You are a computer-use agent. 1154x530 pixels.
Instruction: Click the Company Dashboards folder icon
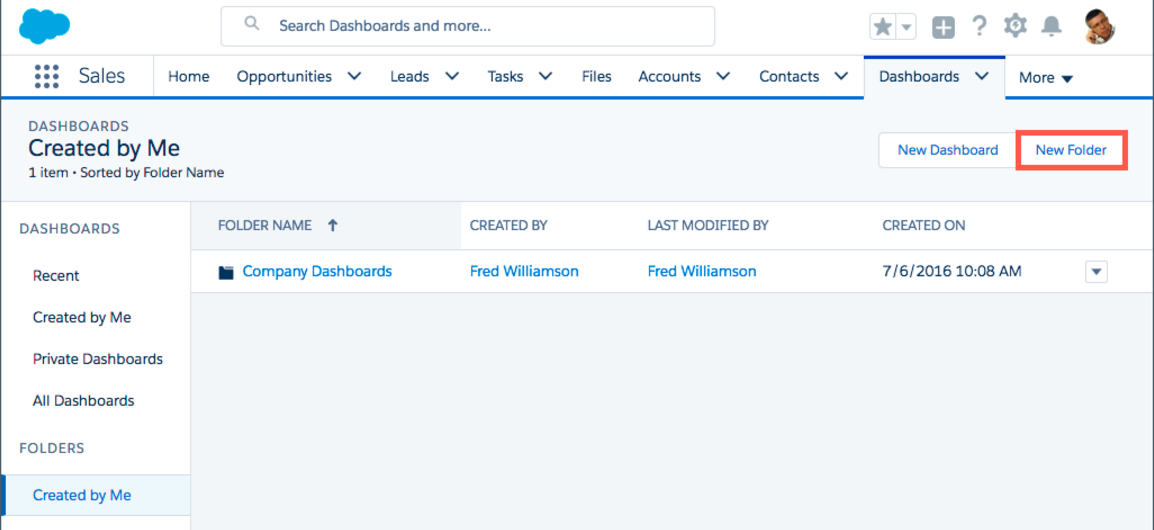226,272
